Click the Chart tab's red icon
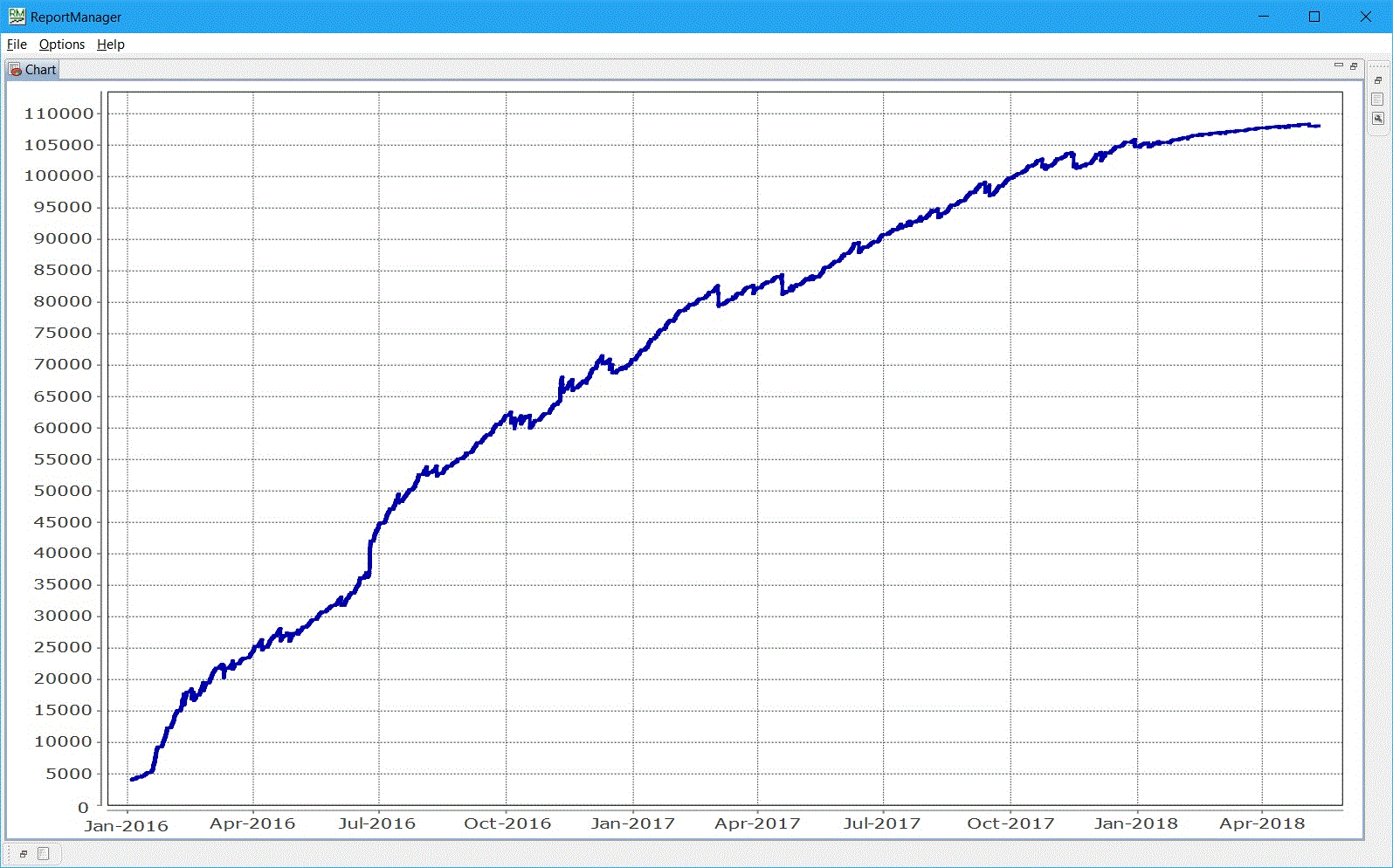Image resolution: width=1393 pixels, height=868 pixels. click(x=16, y=70)
